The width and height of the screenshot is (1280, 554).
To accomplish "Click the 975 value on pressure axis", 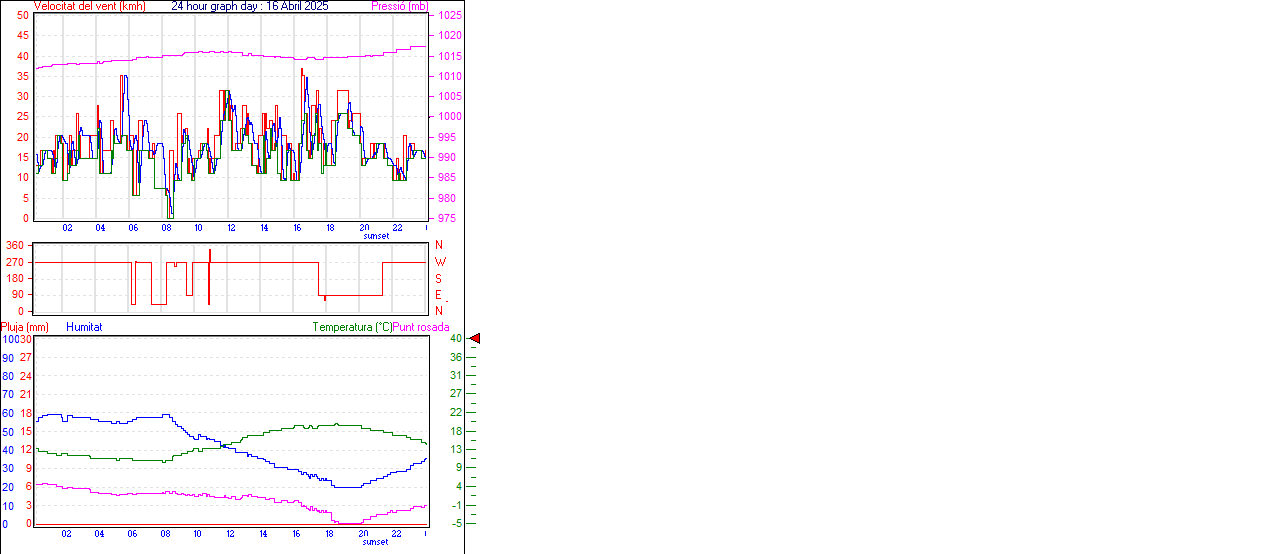I will click(446, 218).
